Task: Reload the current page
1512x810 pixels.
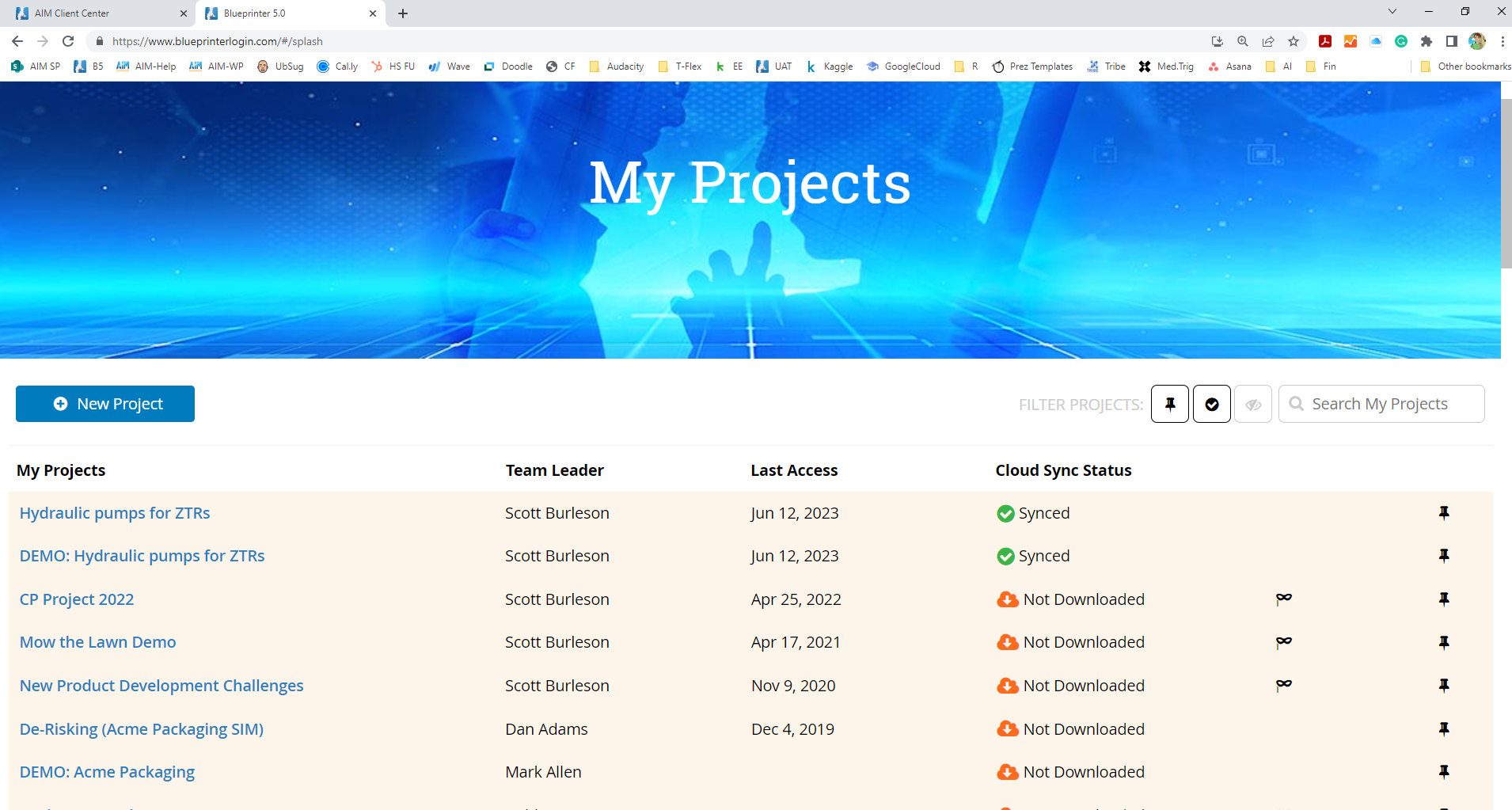Action: (x=68, y=41)
